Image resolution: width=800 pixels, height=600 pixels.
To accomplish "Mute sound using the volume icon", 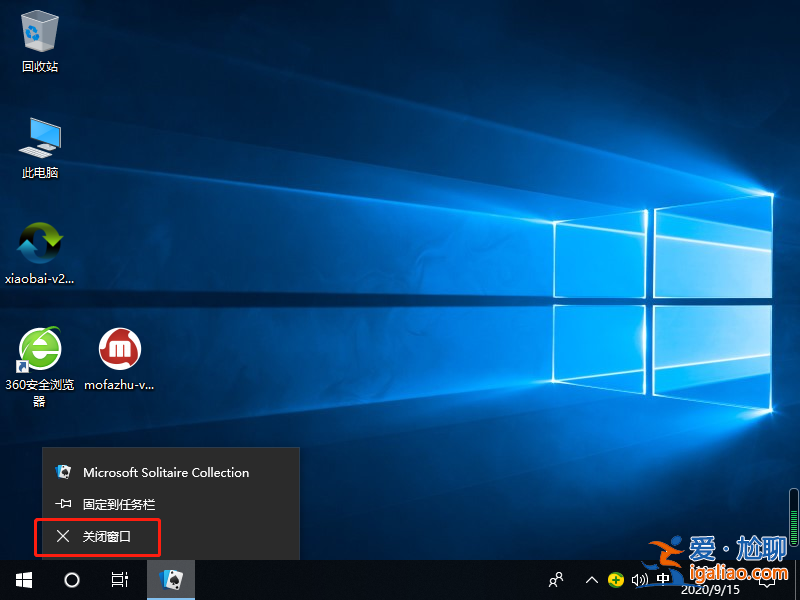I will click(x=640, y=580).
